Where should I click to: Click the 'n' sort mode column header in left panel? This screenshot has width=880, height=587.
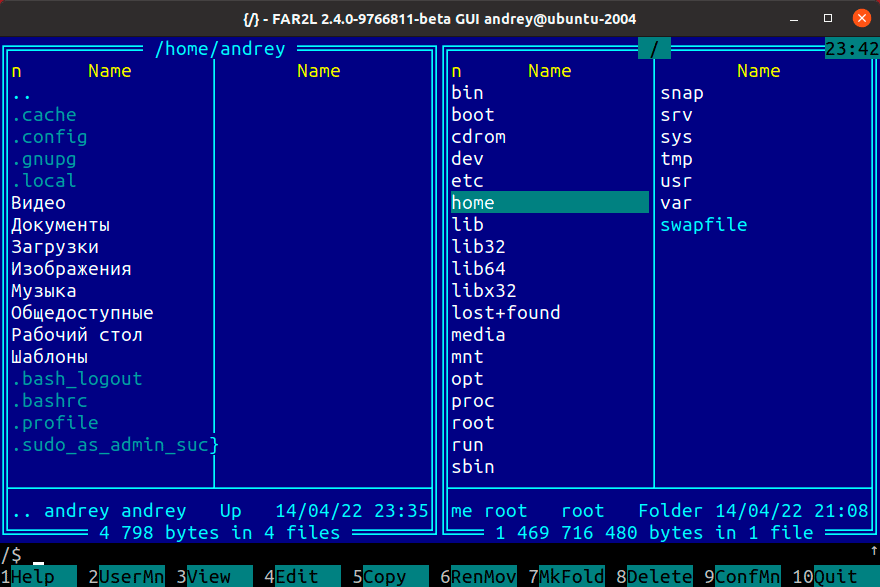[16, 71]
